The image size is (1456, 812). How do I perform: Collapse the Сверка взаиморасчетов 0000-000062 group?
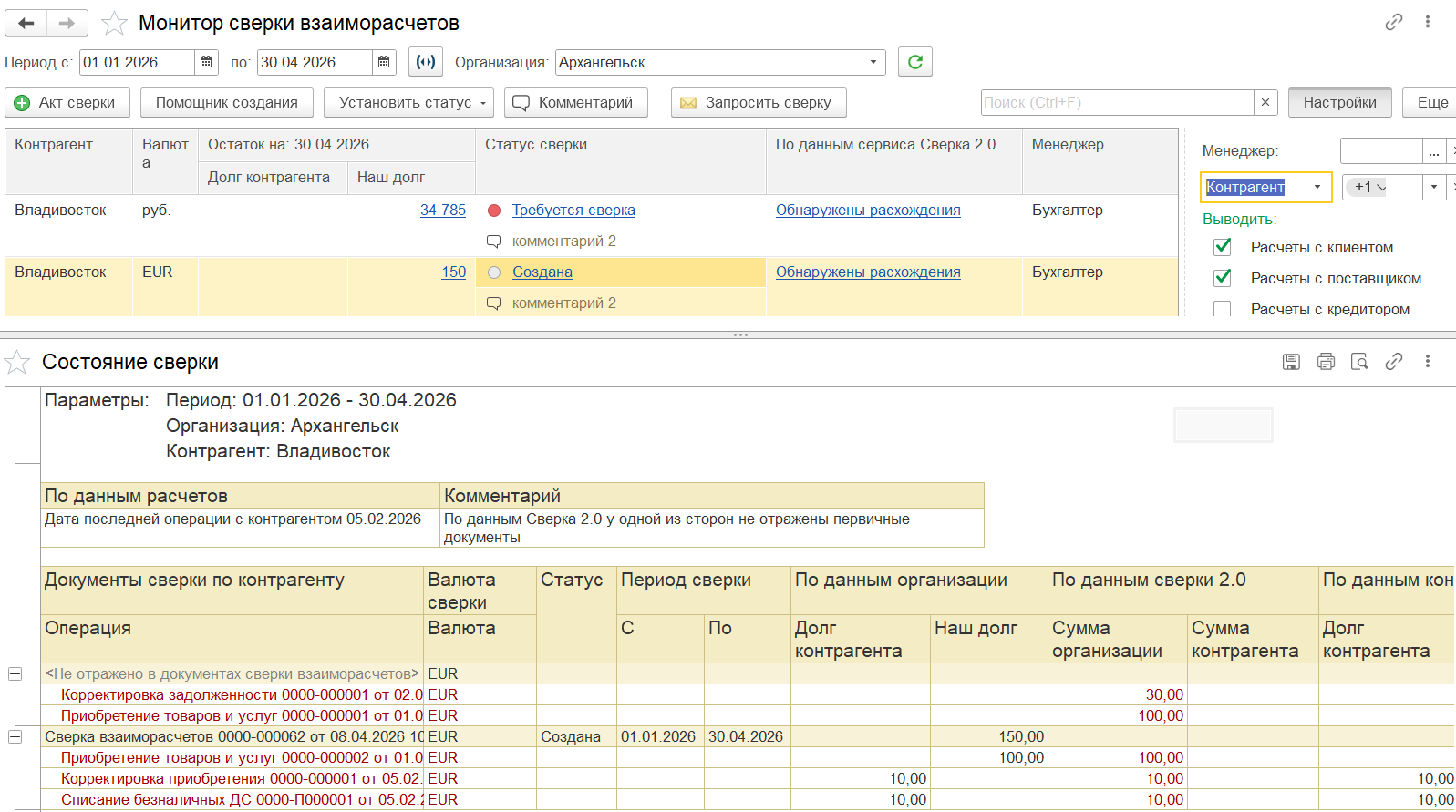(x=15, y=736)
